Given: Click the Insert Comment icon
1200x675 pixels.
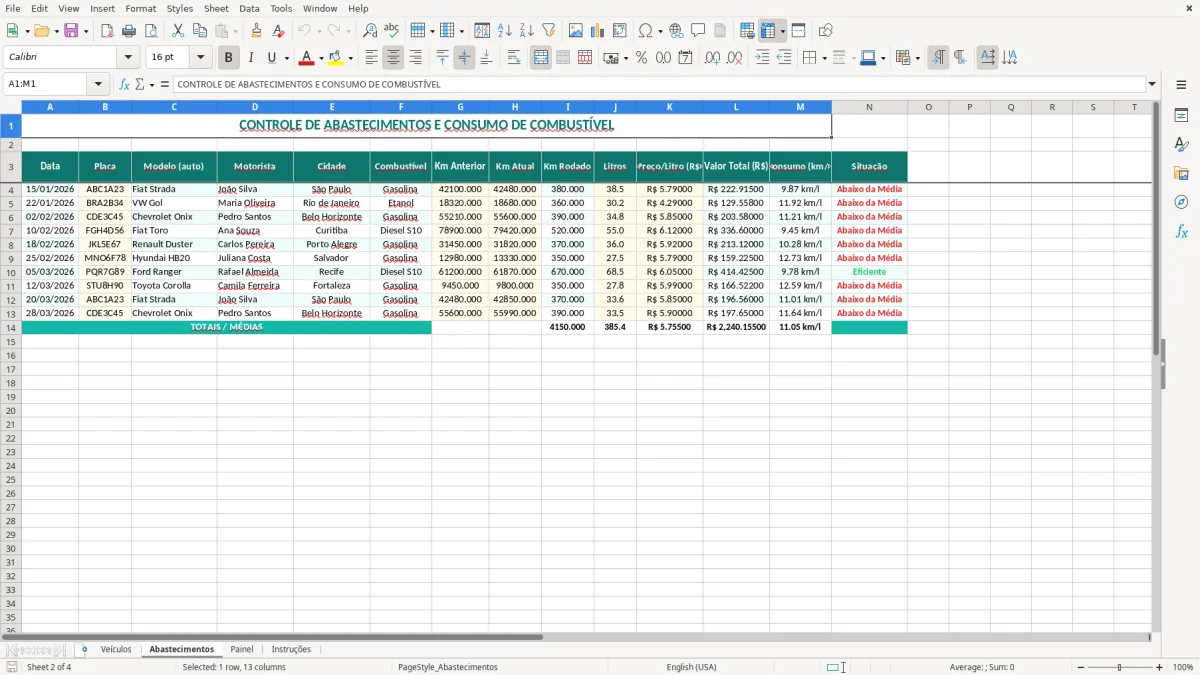Looking at the screenshot, I should 698,31.
